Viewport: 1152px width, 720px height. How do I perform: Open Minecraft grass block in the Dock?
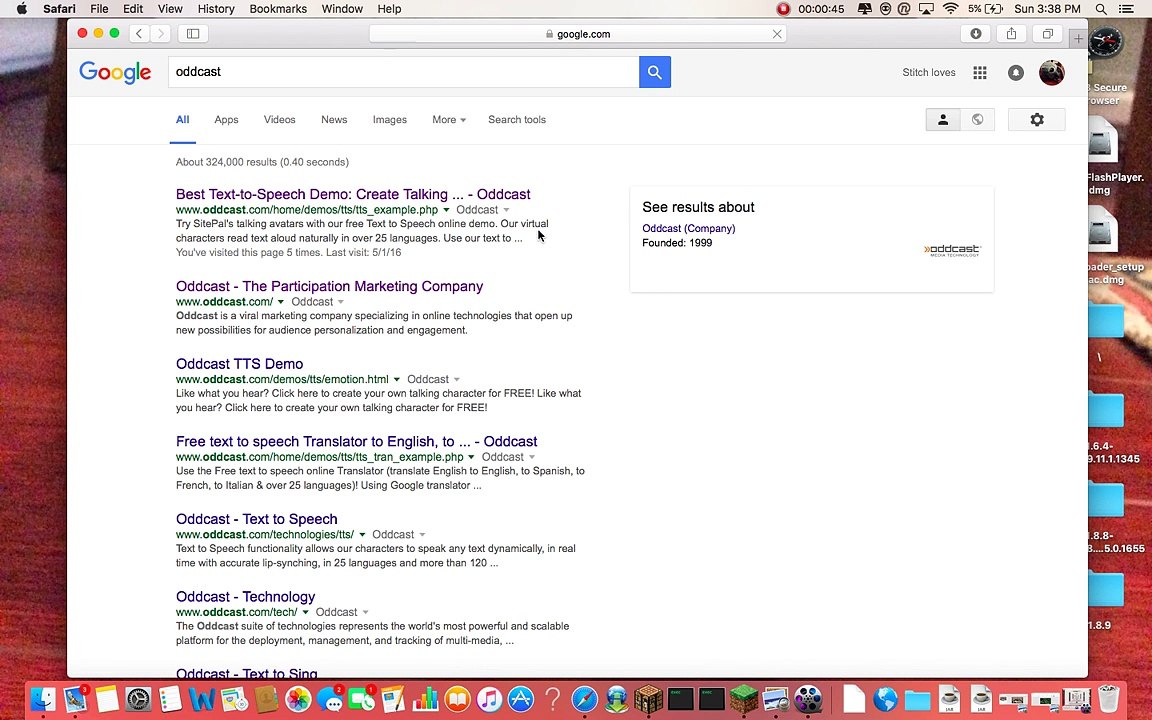(x=744, y=699)
